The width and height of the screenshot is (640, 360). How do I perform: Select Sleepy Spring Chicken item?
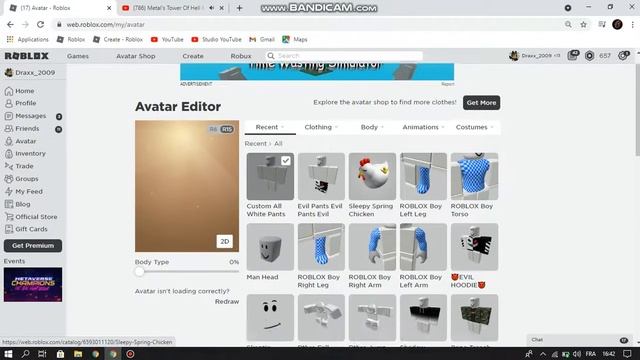tap(372, 176)
